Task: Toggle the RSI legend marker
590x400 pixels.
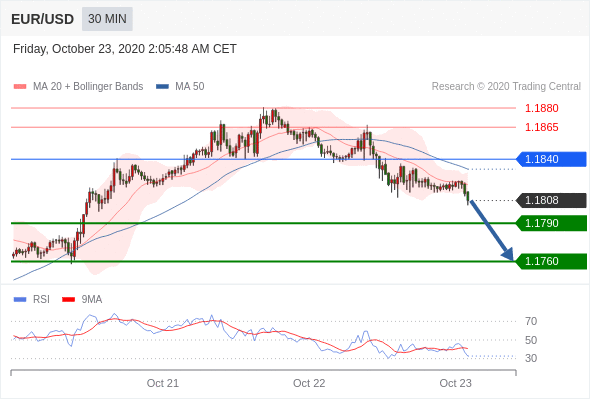Action: tap(20, 300)
